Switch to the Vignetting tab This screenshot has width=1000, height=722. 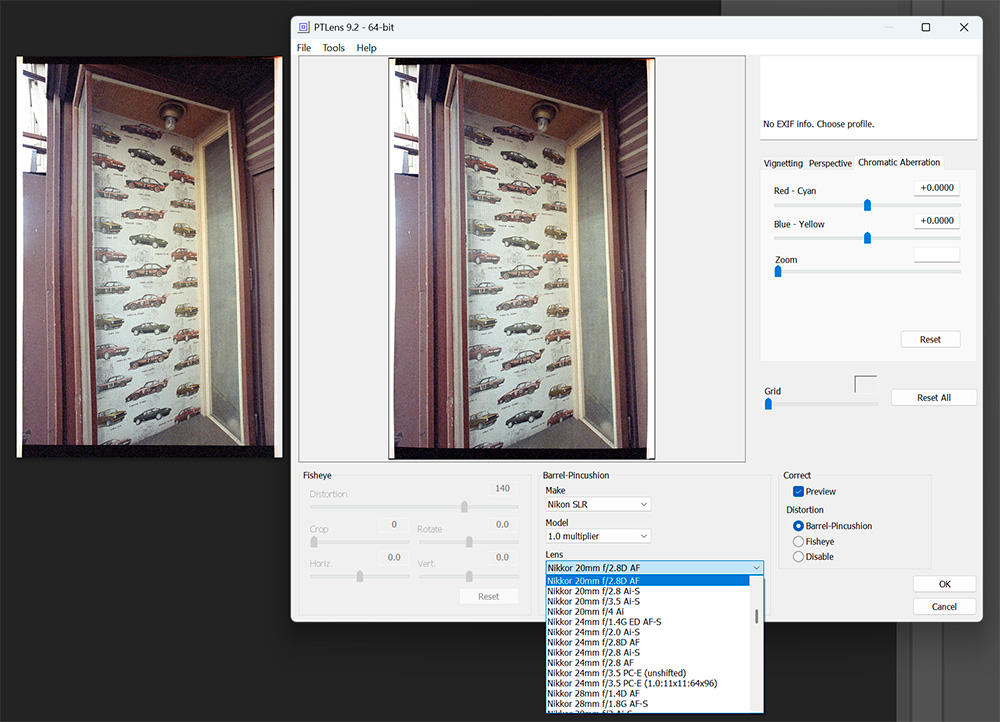[783, 163]
